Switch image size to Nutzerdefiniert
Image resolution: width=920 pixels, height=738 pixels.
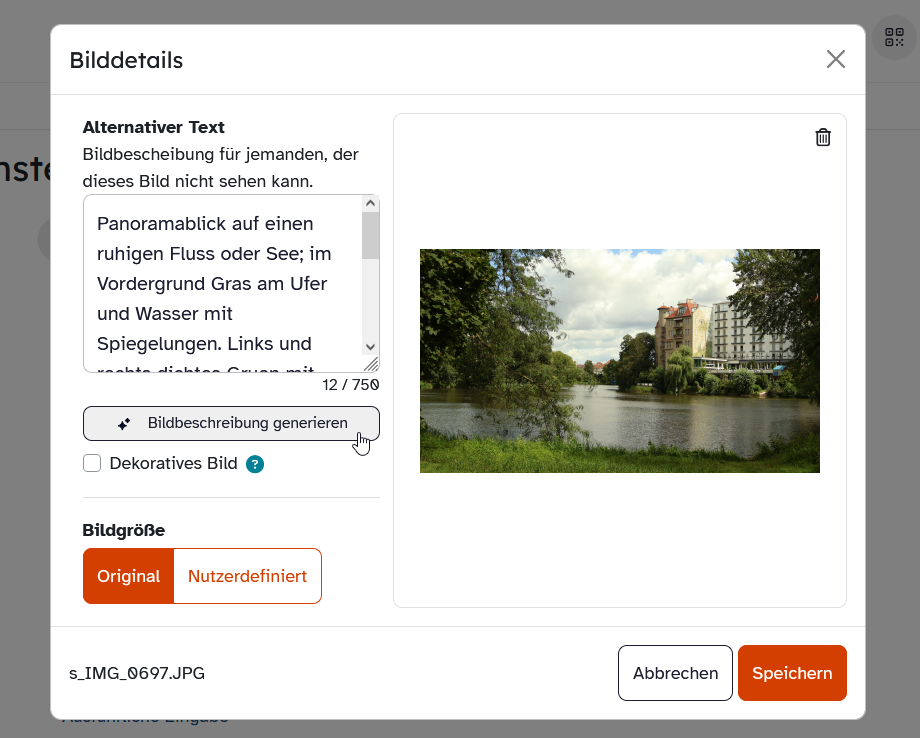247,576
